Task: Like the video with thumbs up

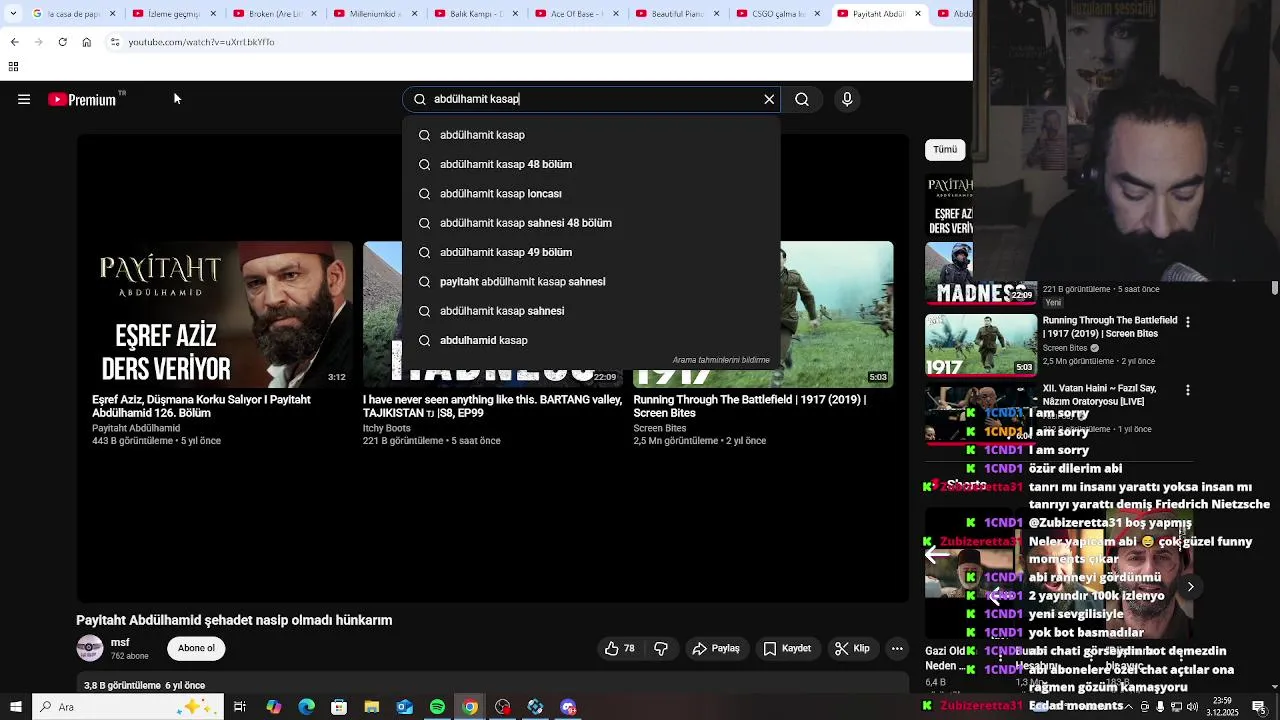Action: pos(620,649)
